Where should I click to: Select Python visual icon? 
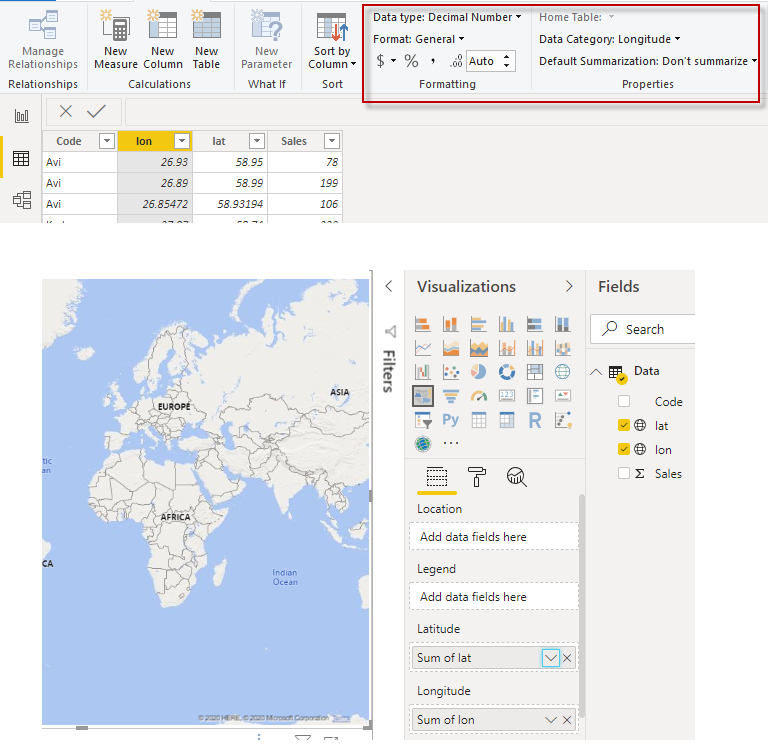(x=451, y=420)
